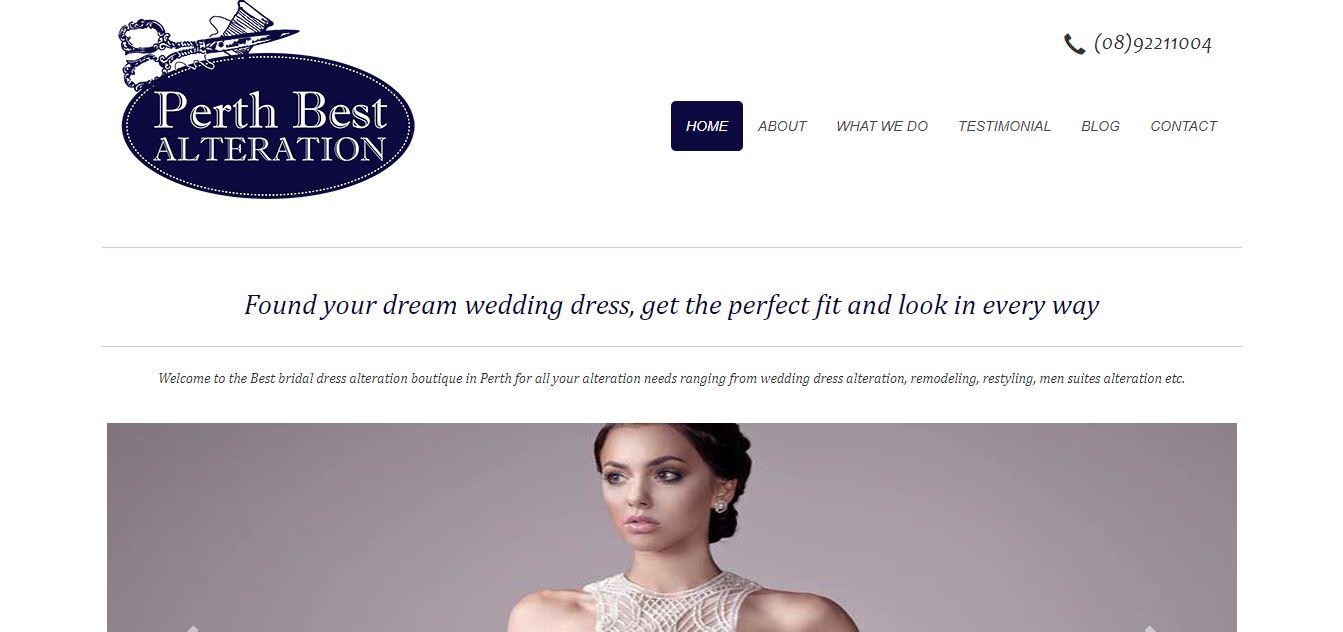Open the Home navigation tab
This screenshot has width=1343, height=632.
(x=707, y=126)
